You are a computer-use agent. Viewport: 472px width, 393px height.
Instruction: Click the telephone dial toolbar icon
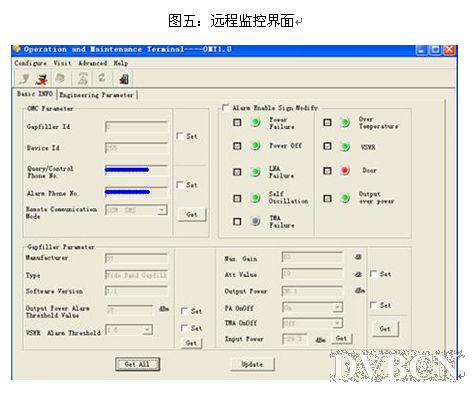[82, 79]
